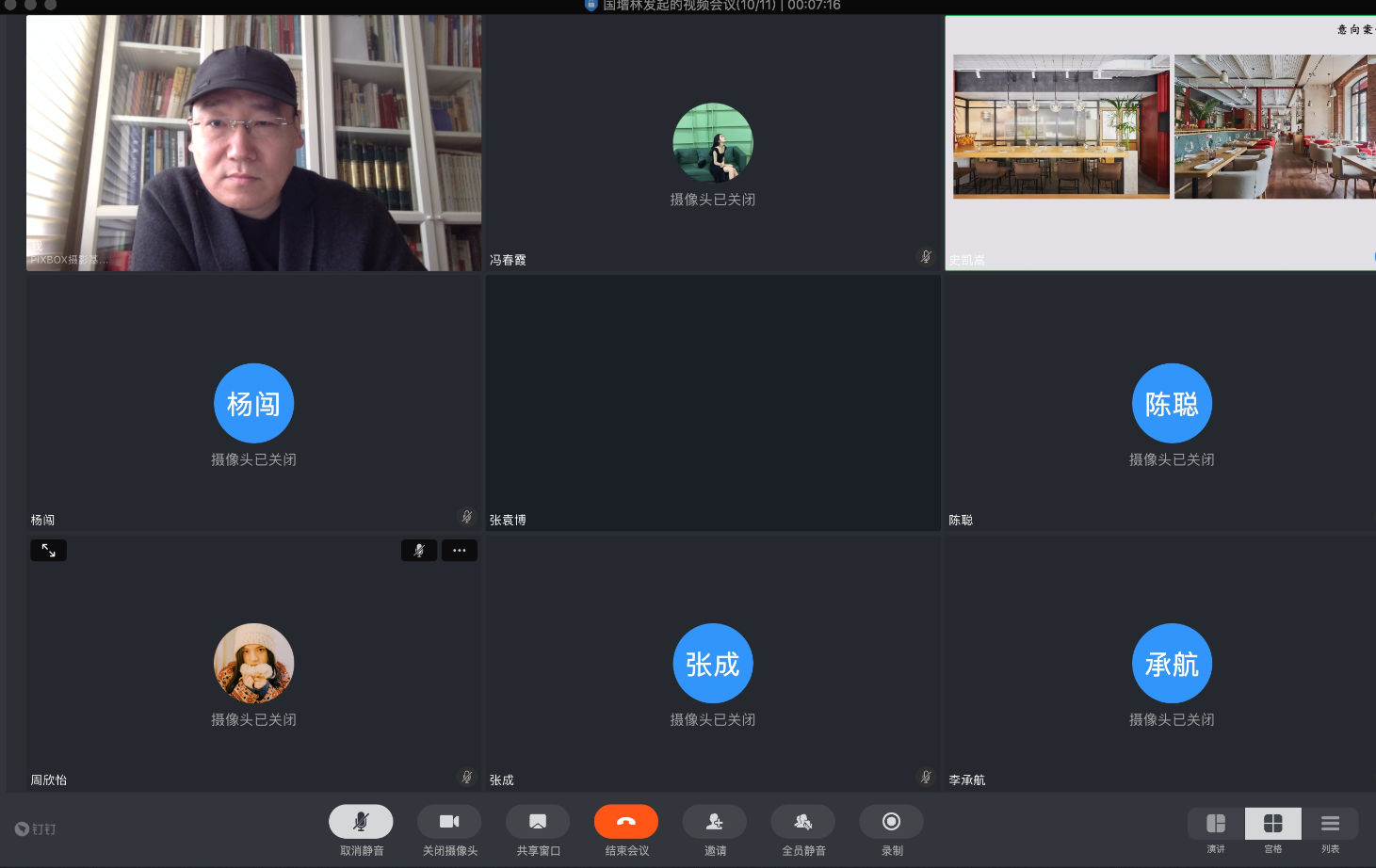Expand 周欣怡's tile to fullscreen

[x=49, y=551]
